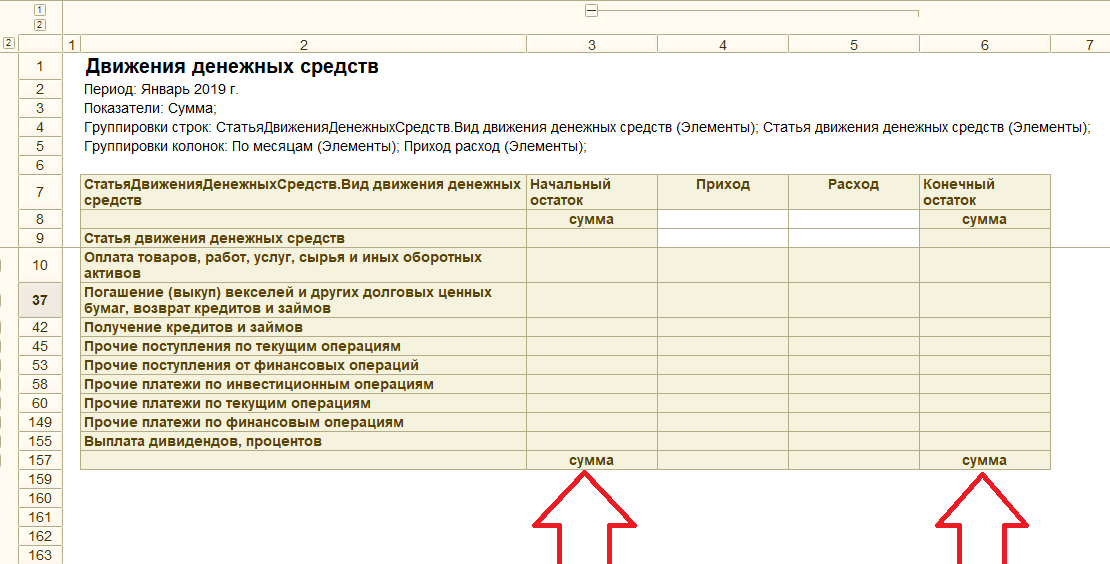Select row 157 header
Screen dimensions: 1110x564
pos(40,460)
